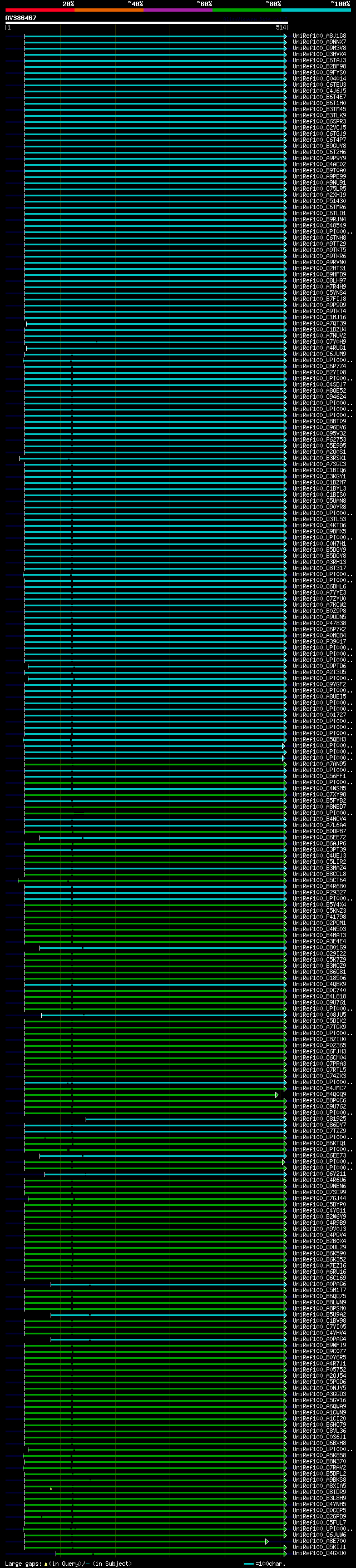Select hit UniRef100_A8E700
Image resolution: width=356 pixels, height=1568 pixels.
coord(319,1541)
